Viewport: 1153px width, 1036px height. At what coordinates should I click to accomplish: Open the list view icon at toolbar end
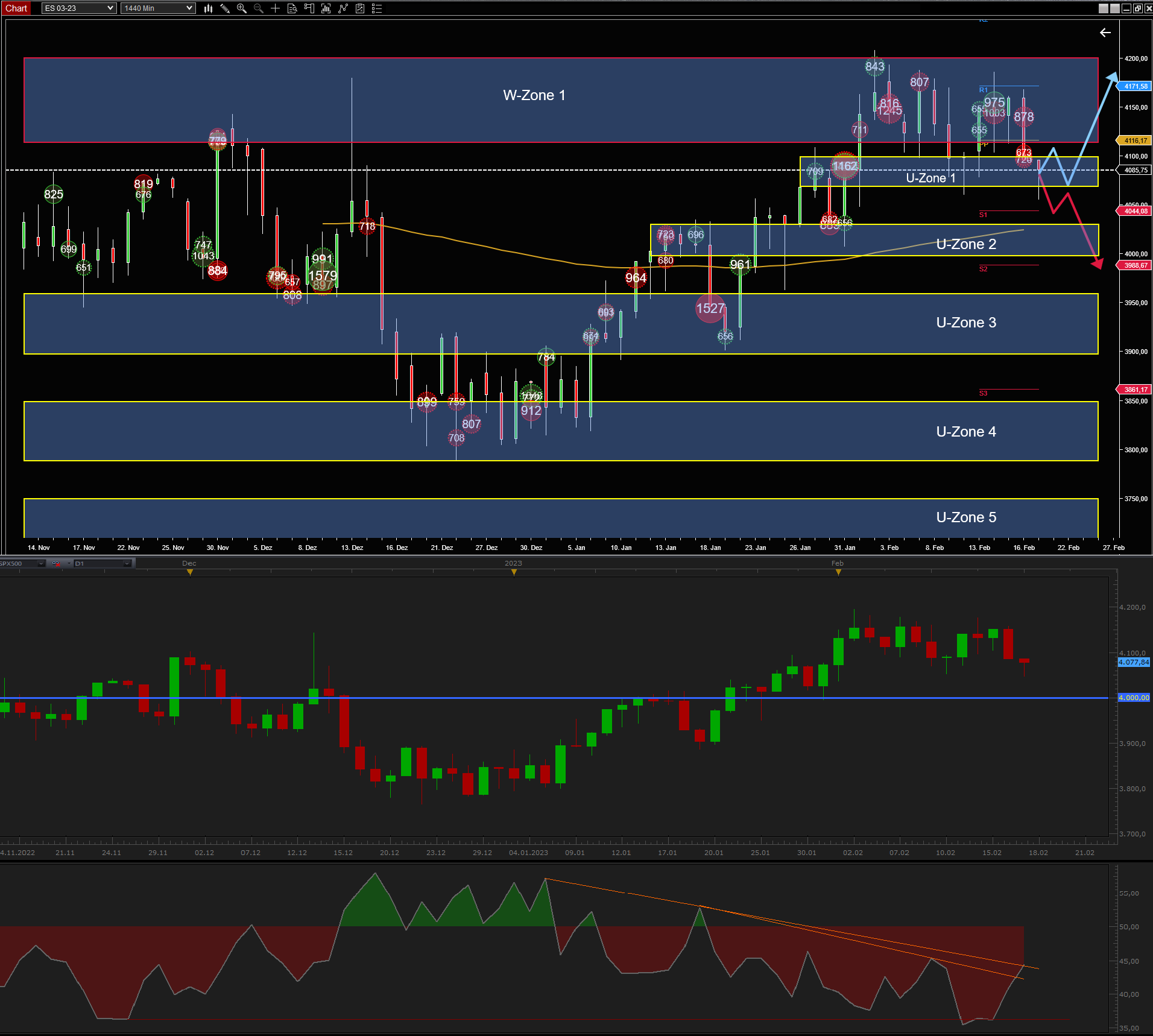(377, 8)
